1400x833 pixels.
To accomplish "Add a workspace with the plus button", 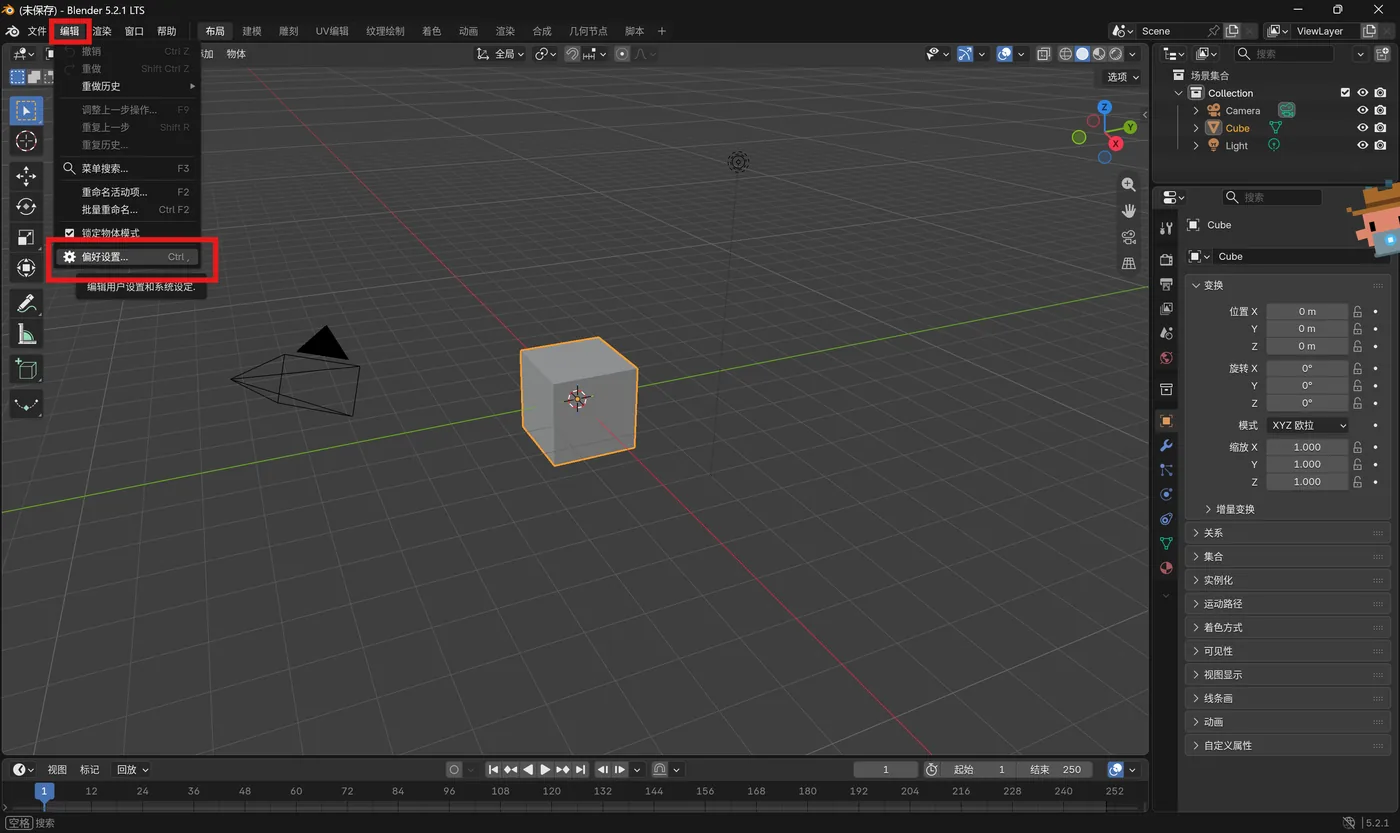I will coord(661,31).
